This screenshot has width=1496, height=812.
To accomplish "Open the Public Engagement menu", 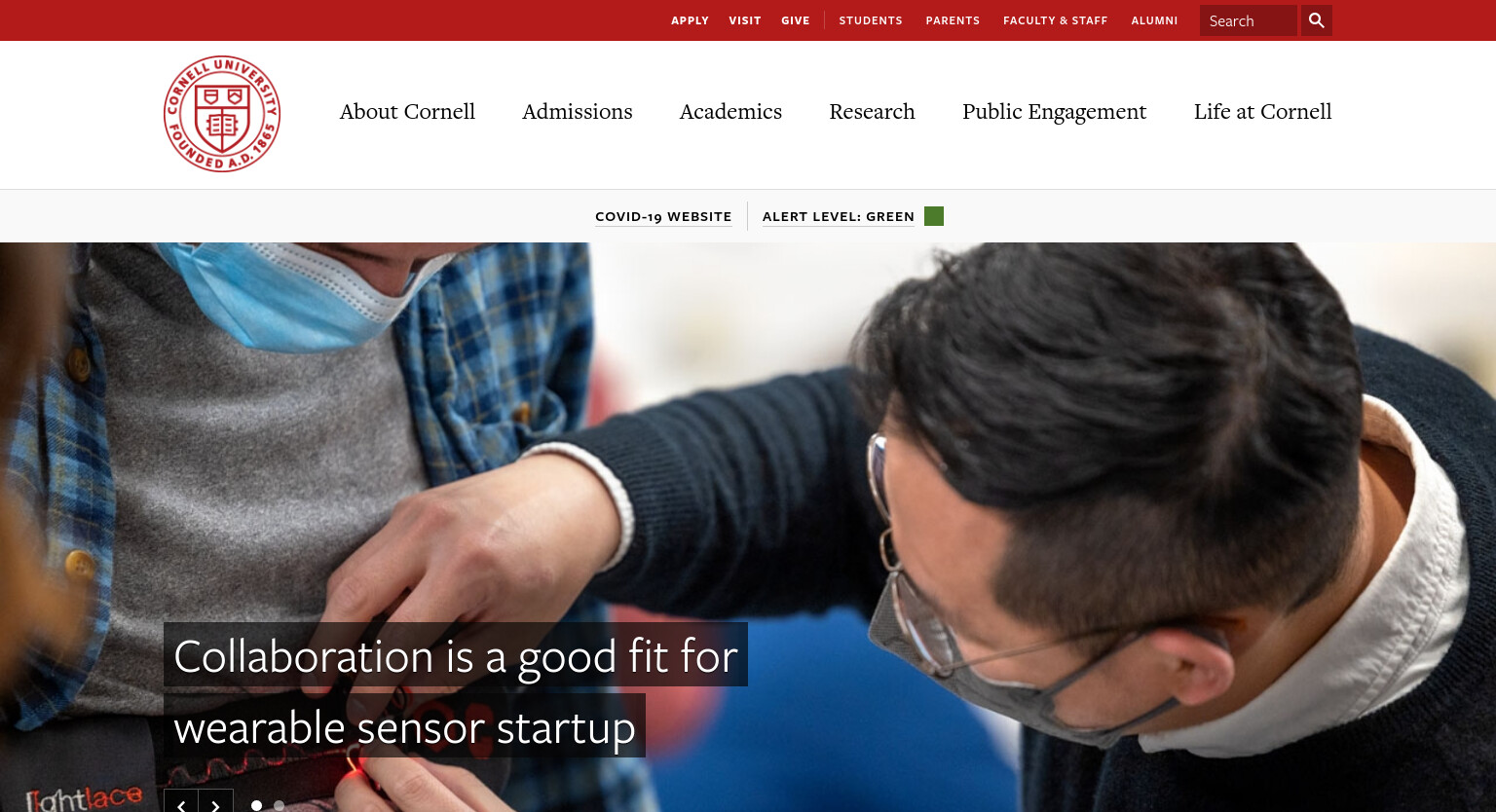I will (x=1054, y=112).
